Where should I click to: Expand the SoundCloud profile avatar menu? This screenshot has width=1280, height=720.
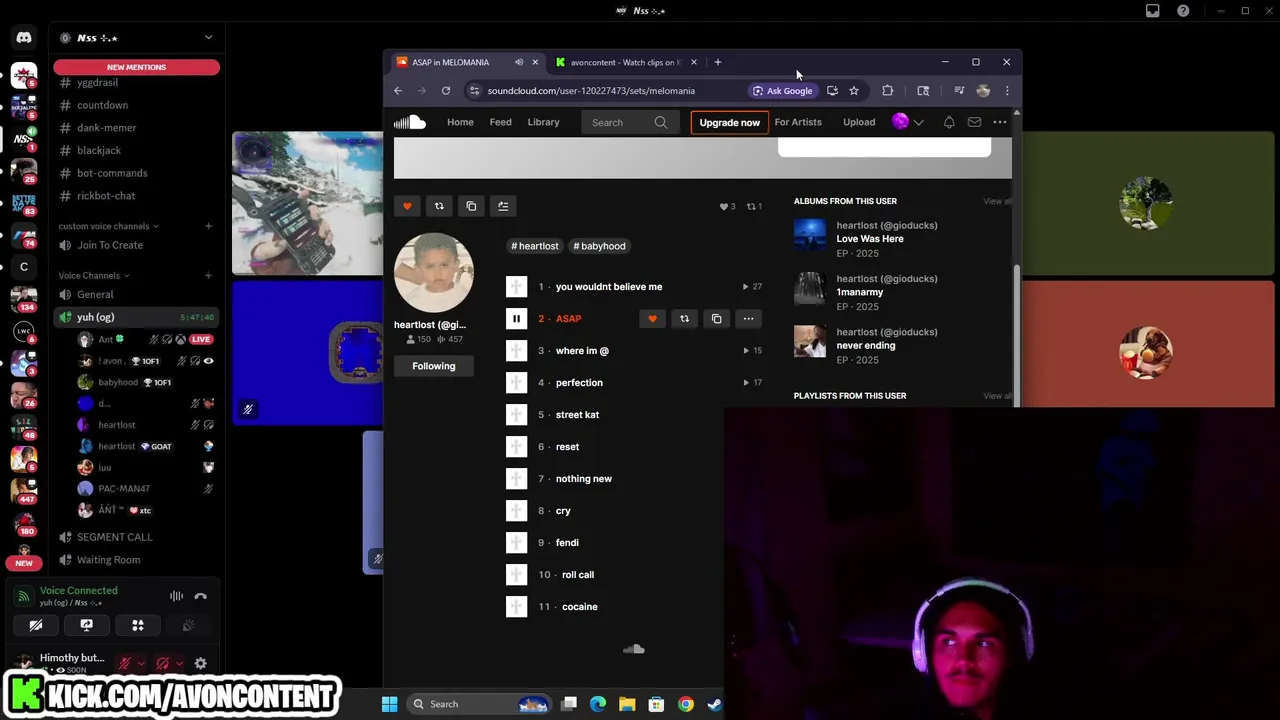[908, 122]
